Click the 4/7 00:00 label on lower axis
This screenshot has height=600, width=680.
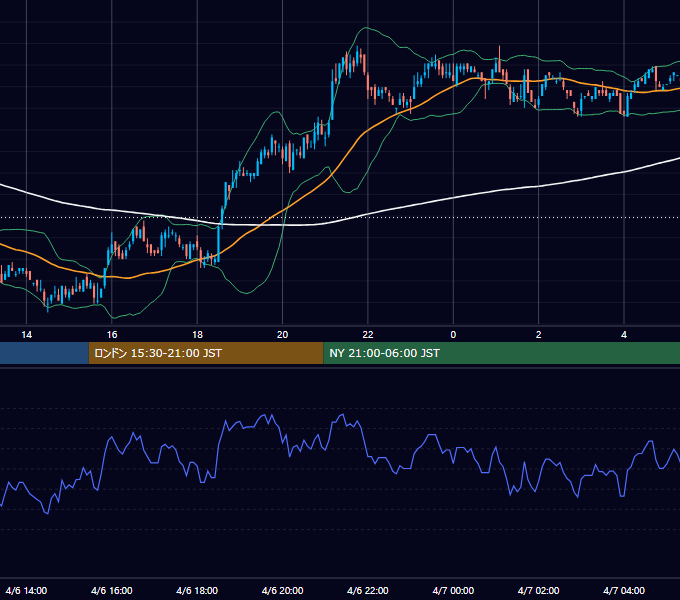pos(453,590)
